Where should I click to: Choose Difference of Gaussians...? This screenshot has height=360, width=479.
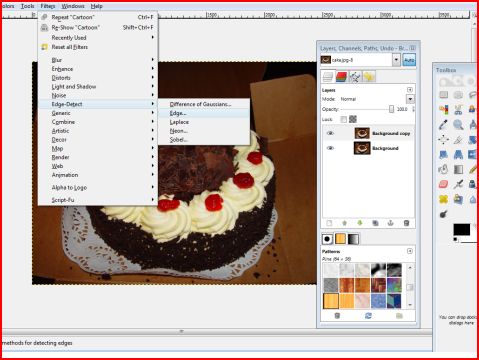tap(204, 104)
